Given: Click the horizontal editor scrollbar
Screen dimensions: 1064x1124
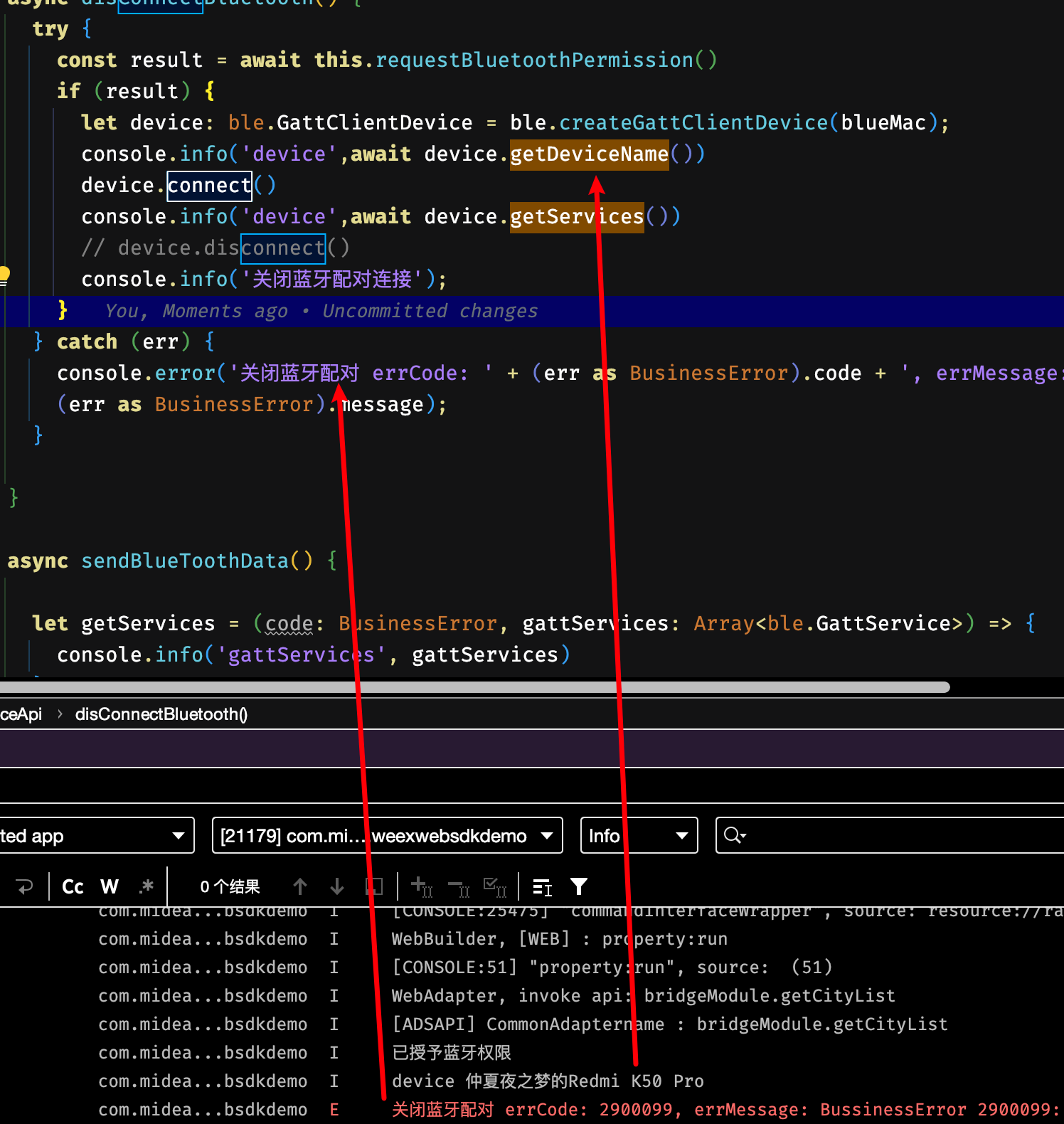Looking at the screenshot, I should click(475, 686).
